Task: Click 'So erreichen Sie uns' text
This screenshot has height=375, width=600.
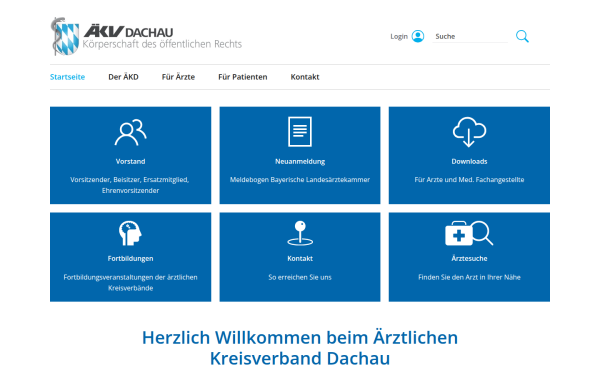Action: point(300,277)
